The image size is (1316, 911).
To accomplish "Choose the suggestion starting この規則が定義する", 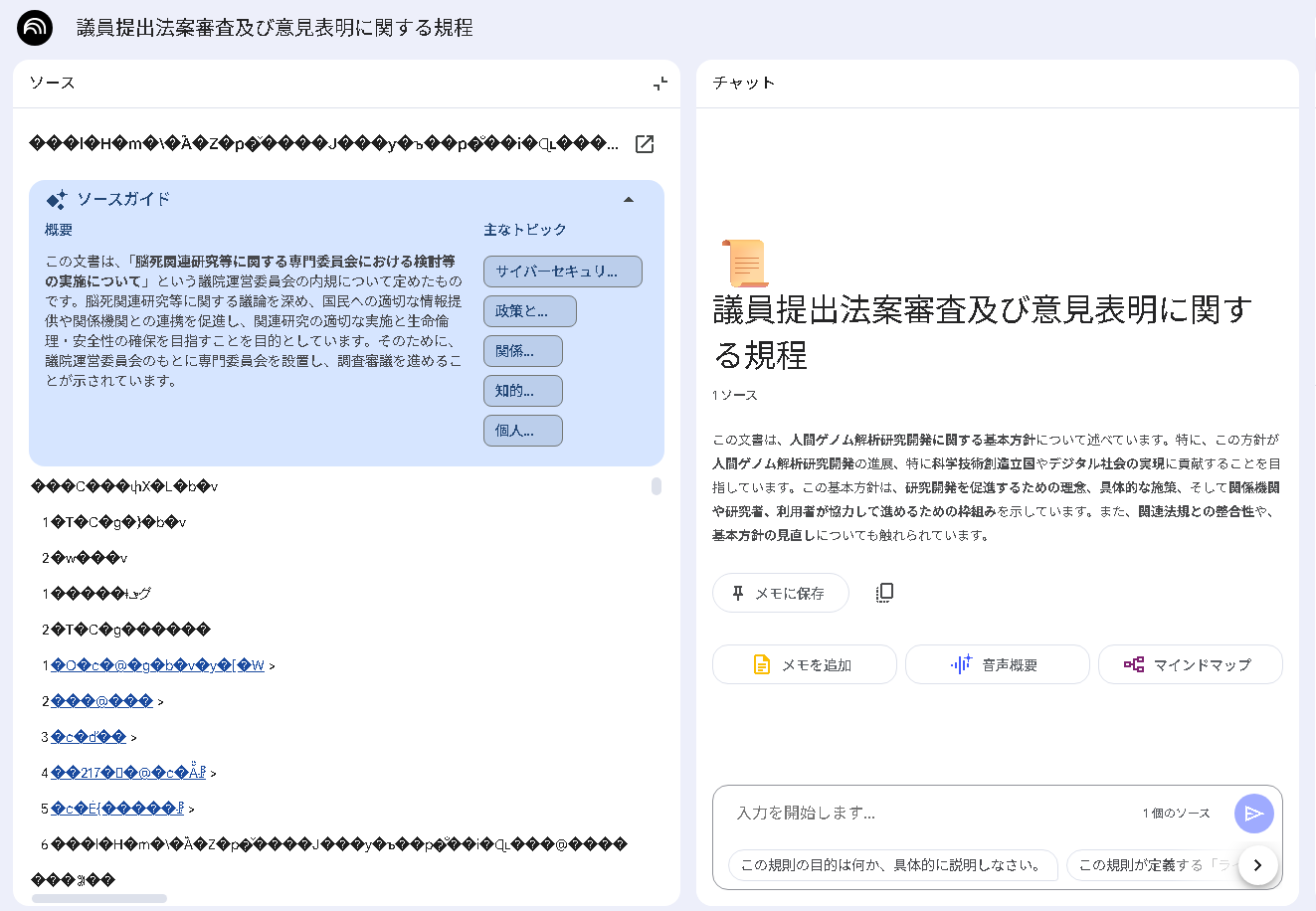I will 1152,865.
